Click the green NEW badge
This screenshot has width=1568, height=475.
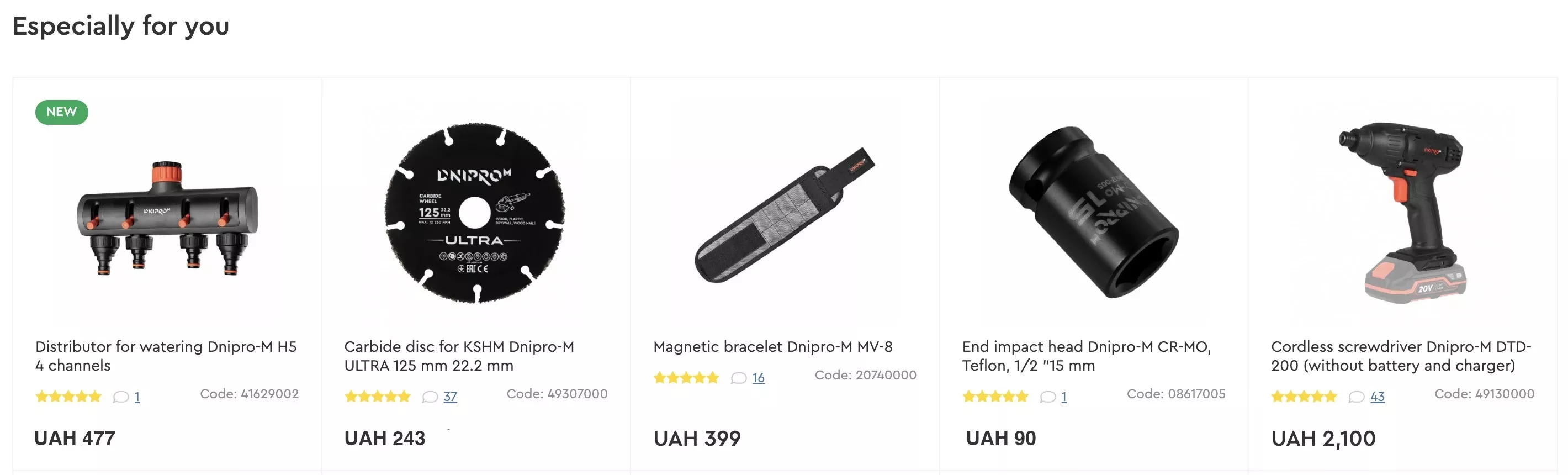point(61,112)
